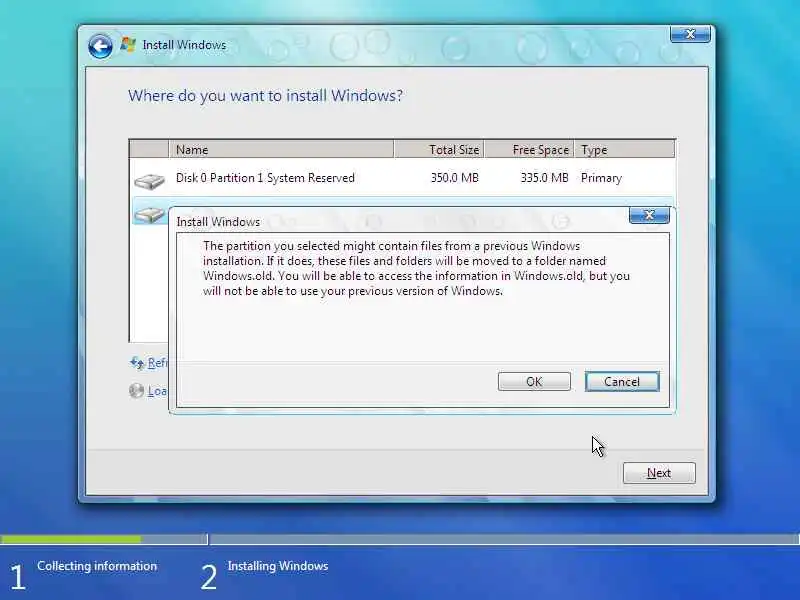This screenshot has height=600, width=800.
Task: Close the warning dialog with its X
Action: [x=649, y=215]
